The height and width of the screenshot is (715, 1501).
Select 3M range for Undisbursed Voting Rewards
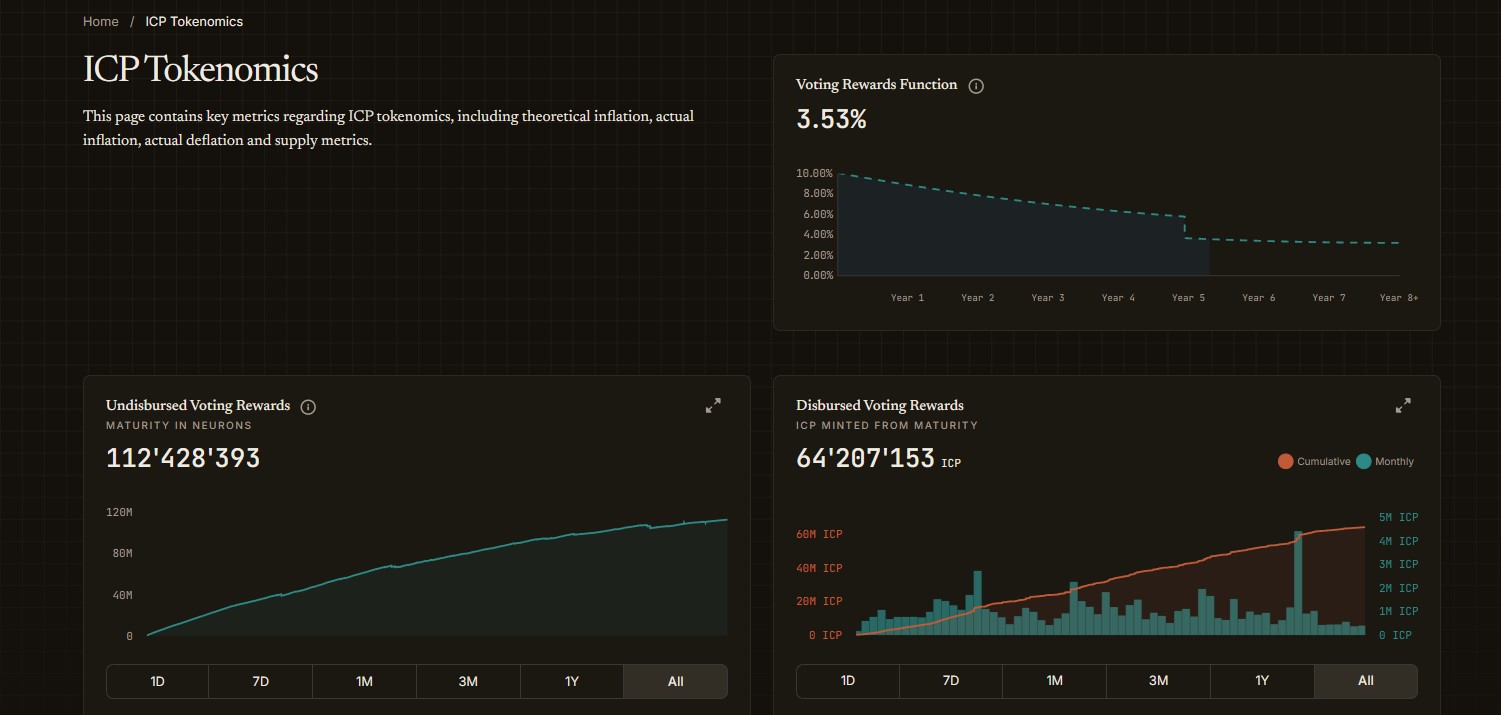tap(468, 681)
